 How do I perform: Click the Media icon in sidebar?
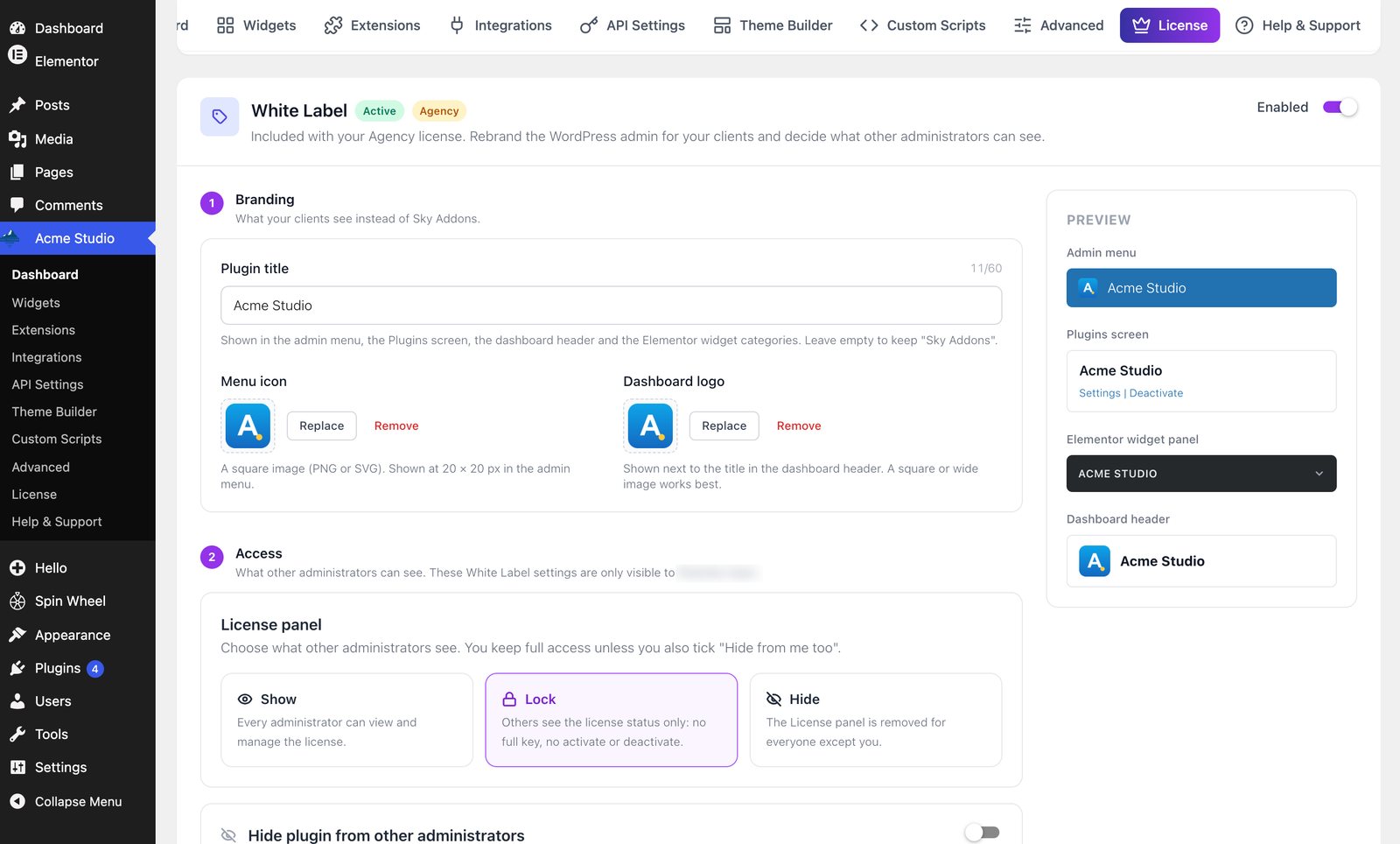(17, 139)
